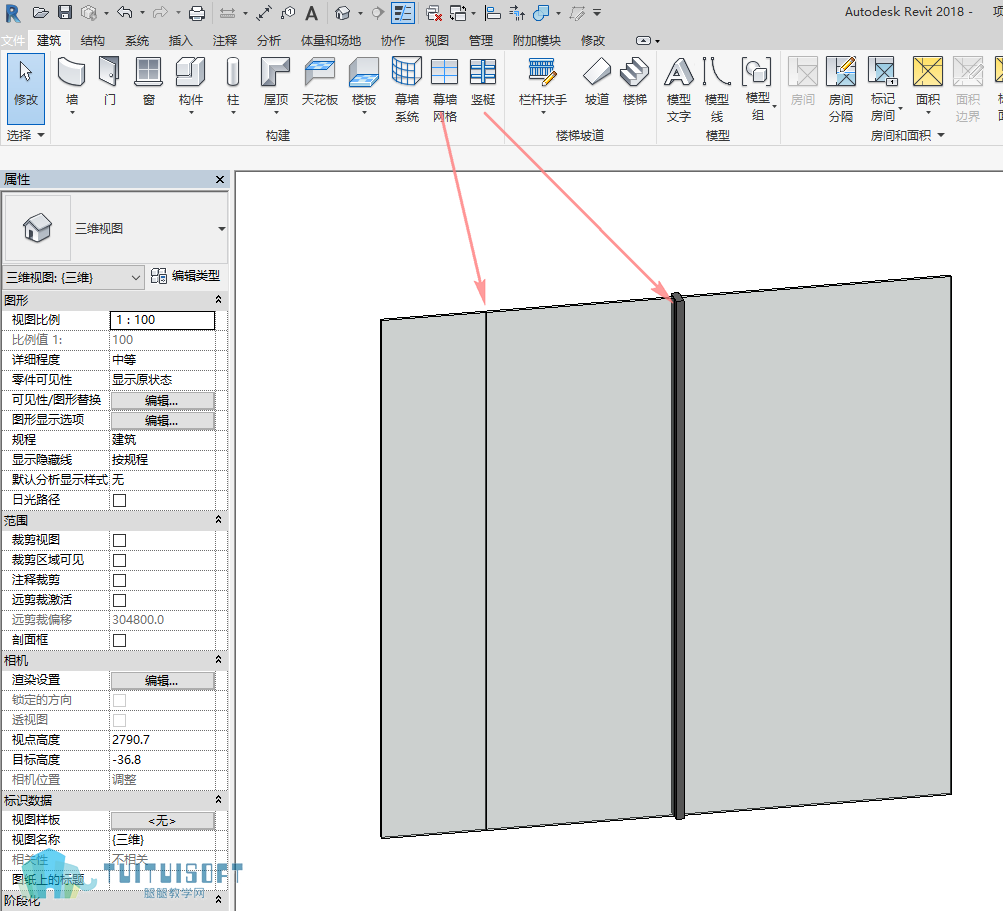
Task: Select the Mullion (竖梃) tool
Action: tap(483, 81)
